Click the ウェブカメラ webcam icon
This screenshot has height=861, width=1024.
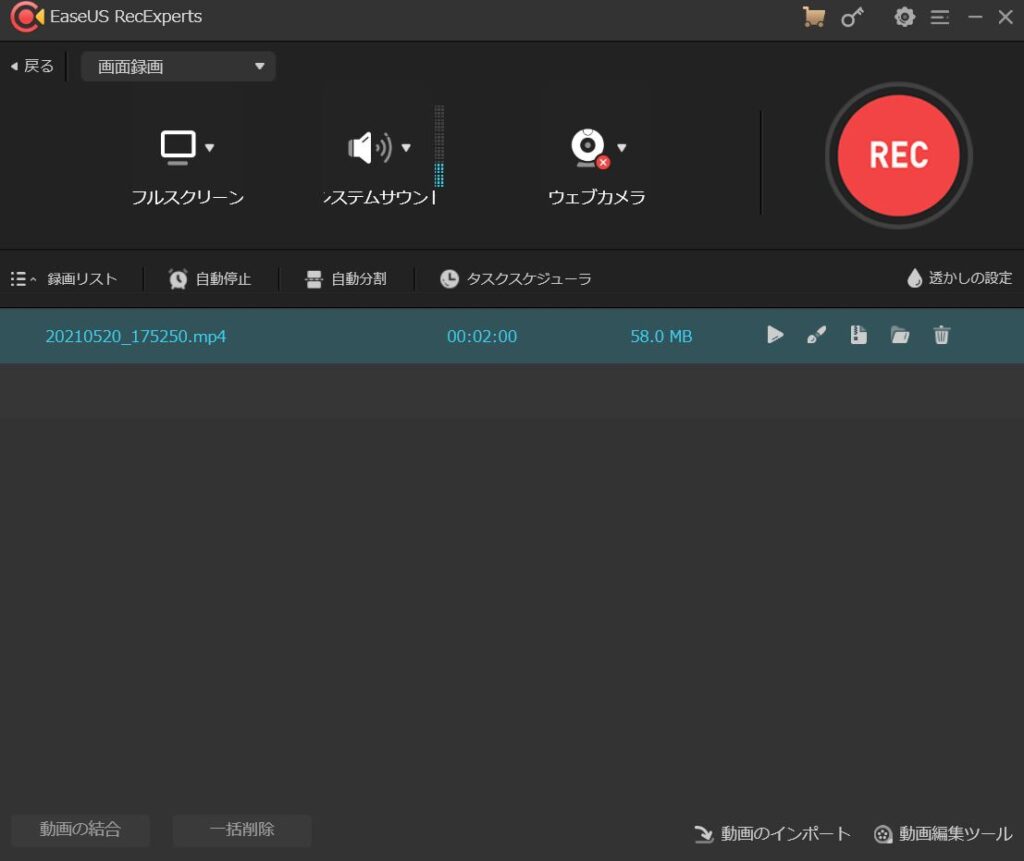[589, 148]
